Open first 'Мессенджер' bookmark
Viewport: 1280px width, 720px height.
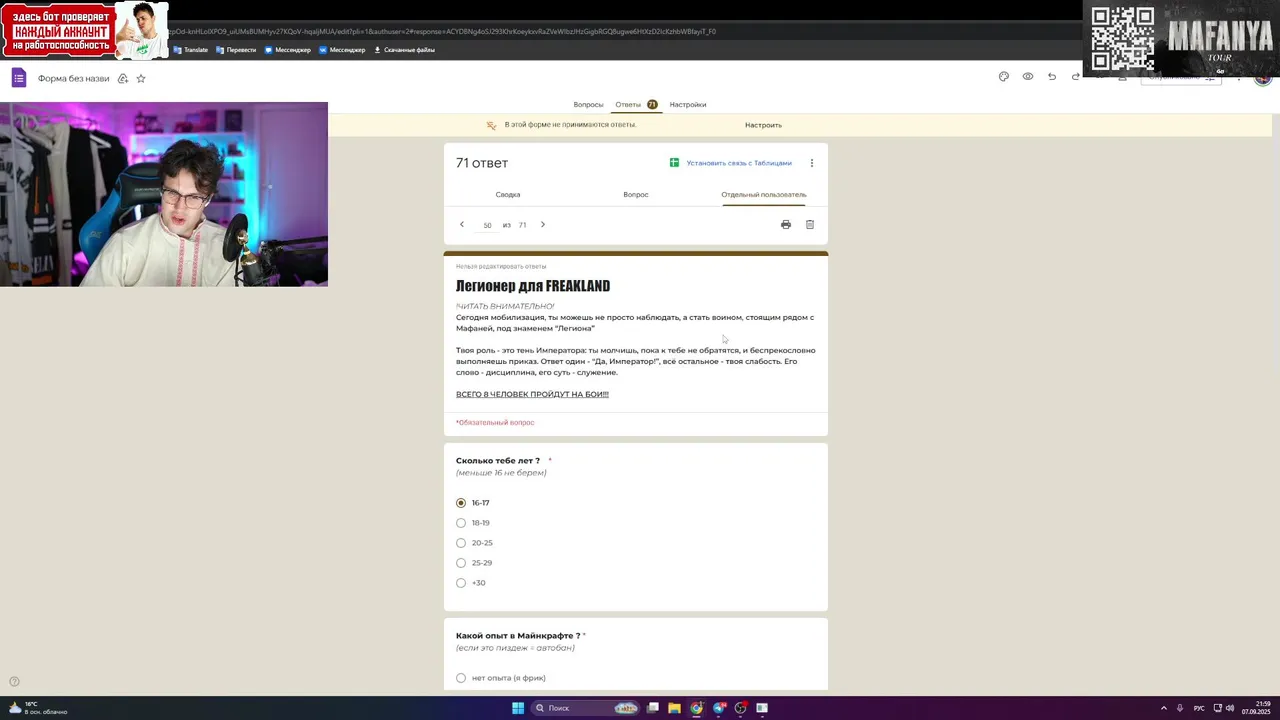(287, 50)
